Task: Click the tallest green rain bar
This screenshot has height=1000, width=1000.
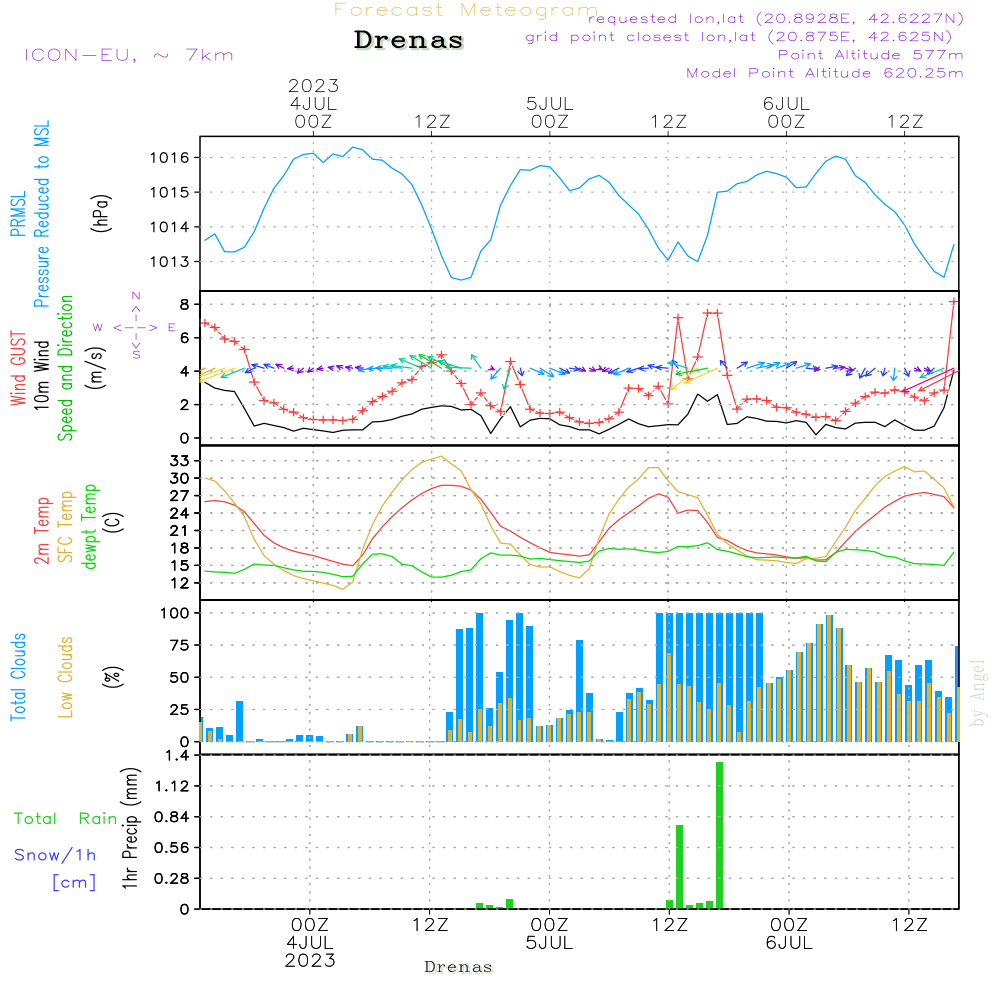Action: coord(719,835)
